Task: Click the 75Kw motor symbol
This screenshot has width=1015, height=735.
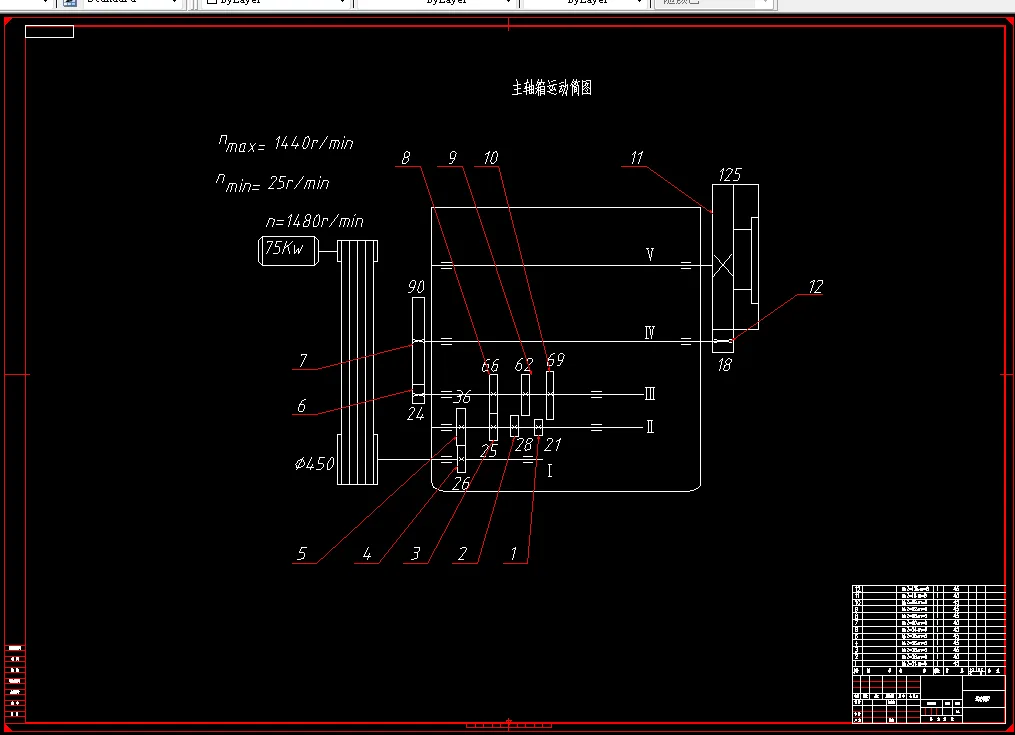Action: click(x=288, y=251)
